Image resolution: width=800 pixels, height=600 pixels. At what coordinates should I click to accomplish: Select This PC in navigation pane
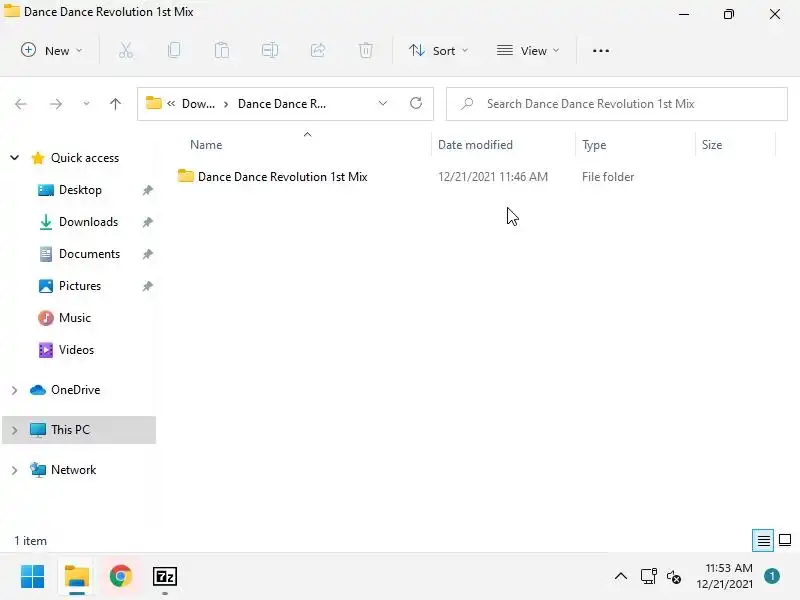[x=70, y=430]
